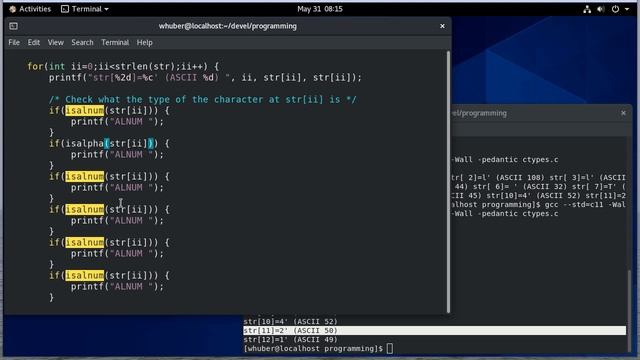Open the Search menu
This screenshot has width=640, height=360.
click(82, 42)
